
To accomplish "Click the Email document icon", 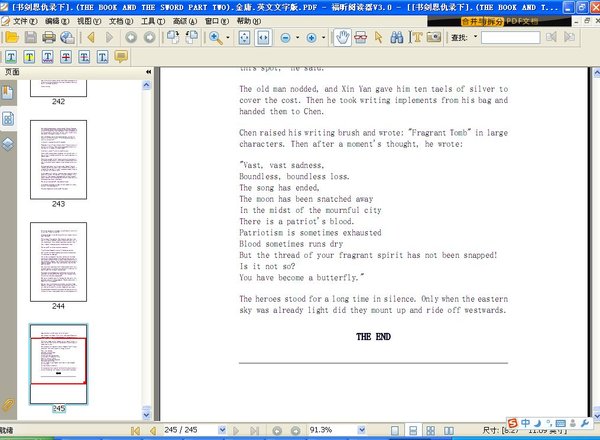I will click(68, 37).
